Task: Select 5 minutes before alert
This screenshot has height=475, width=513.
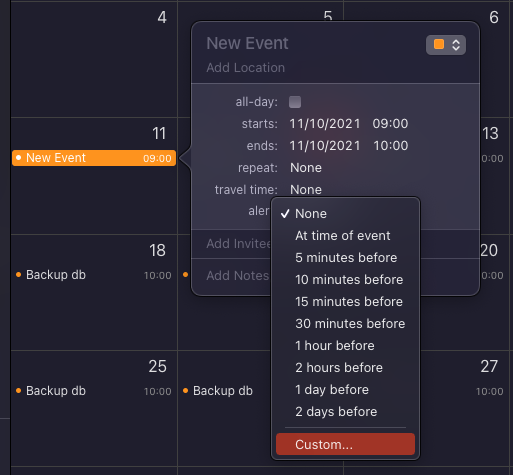Action: pyautogui.click(x=345, y=258)
